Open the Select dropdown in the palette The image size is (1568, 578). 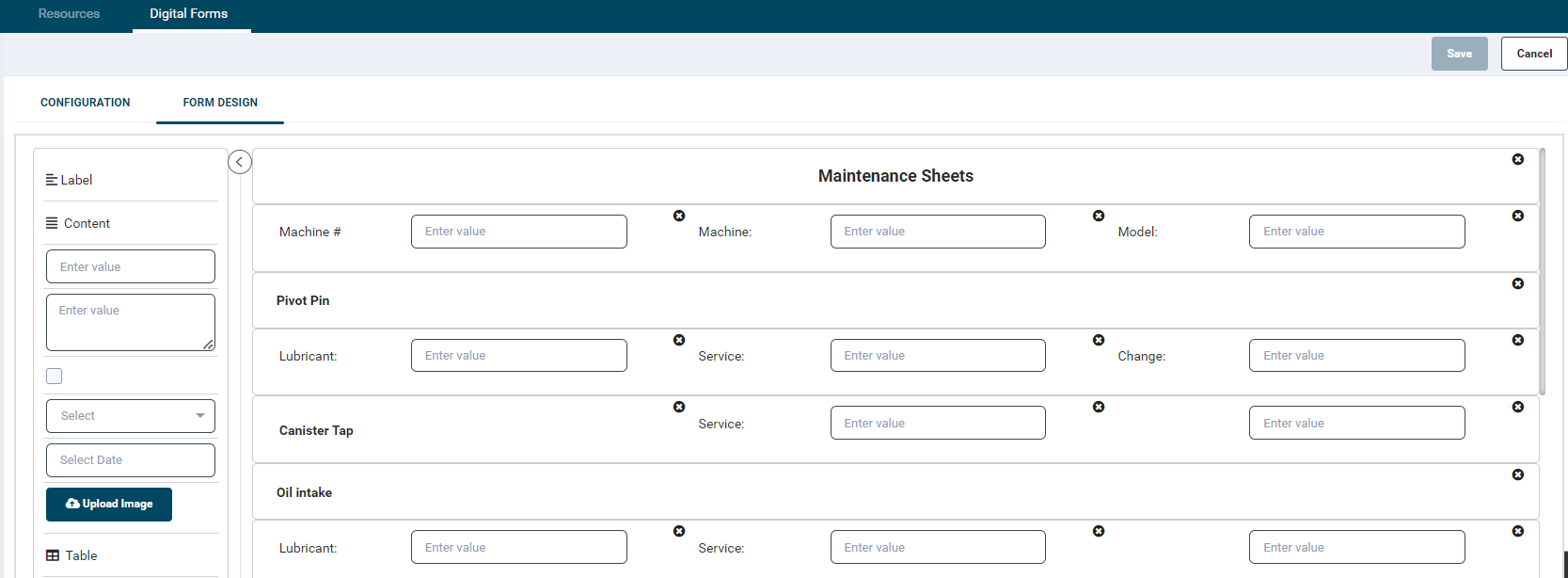tap(131, 416)
